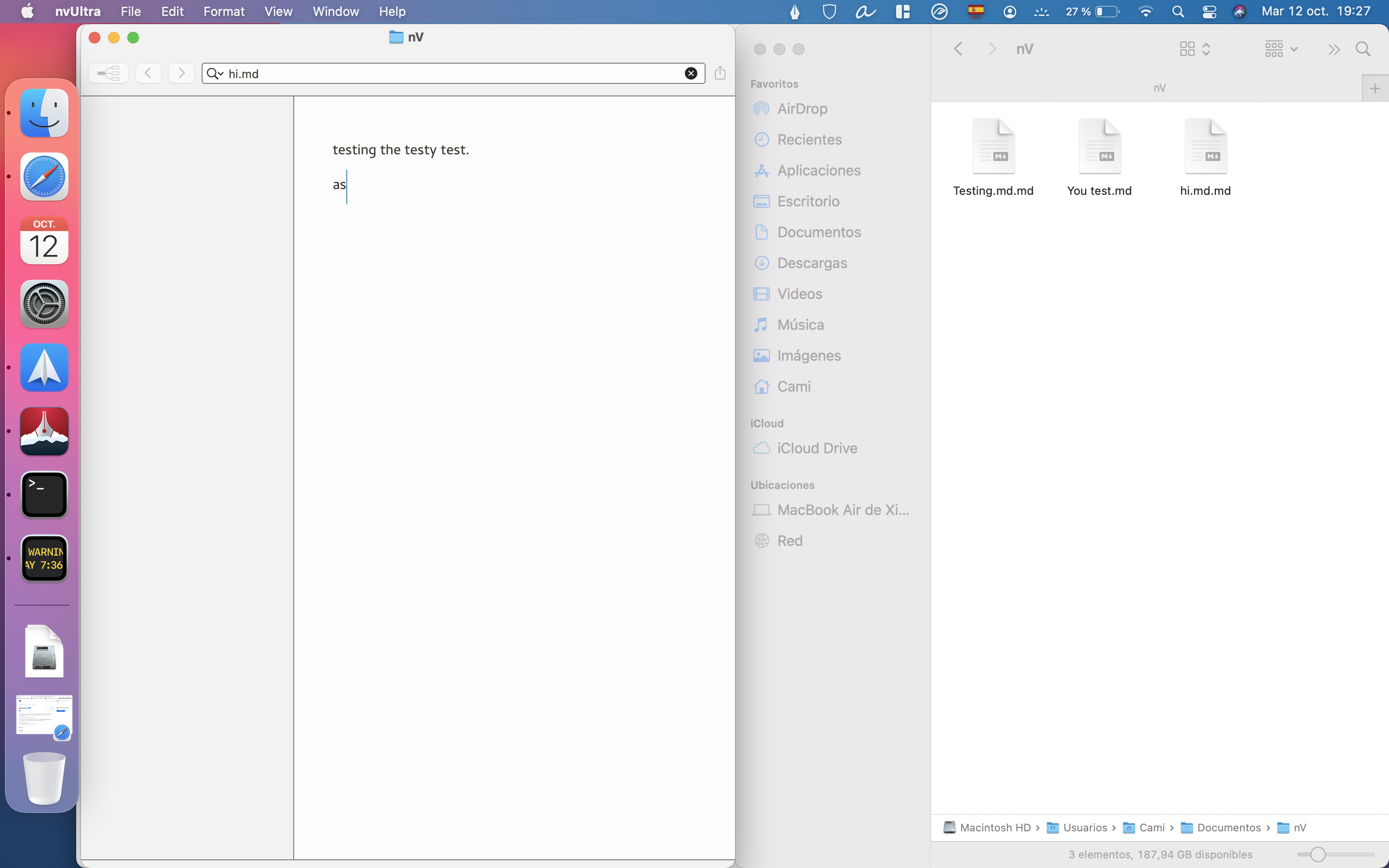Viewport: 1389px width, 868px height.
Task: Toggle the nvUltra sidebar layout button
Action: pos(108,73)
